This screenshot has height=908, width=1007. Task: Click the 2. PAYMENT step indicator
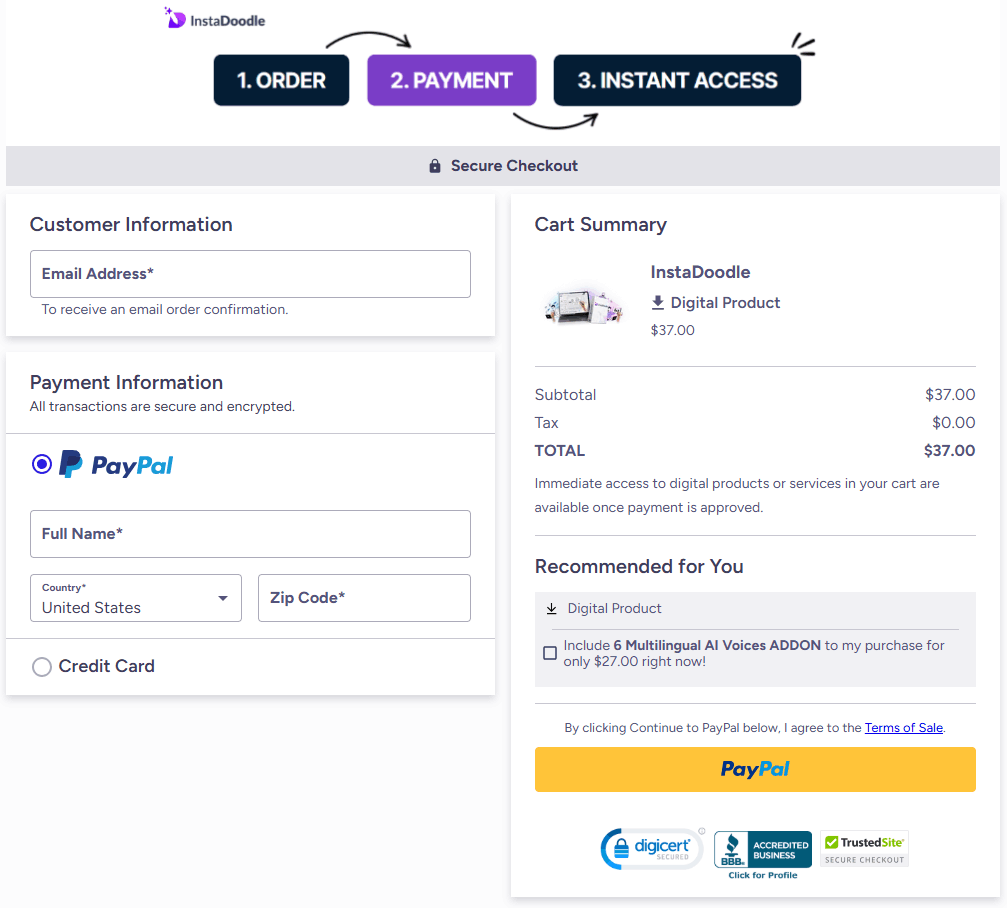[451, 79]
